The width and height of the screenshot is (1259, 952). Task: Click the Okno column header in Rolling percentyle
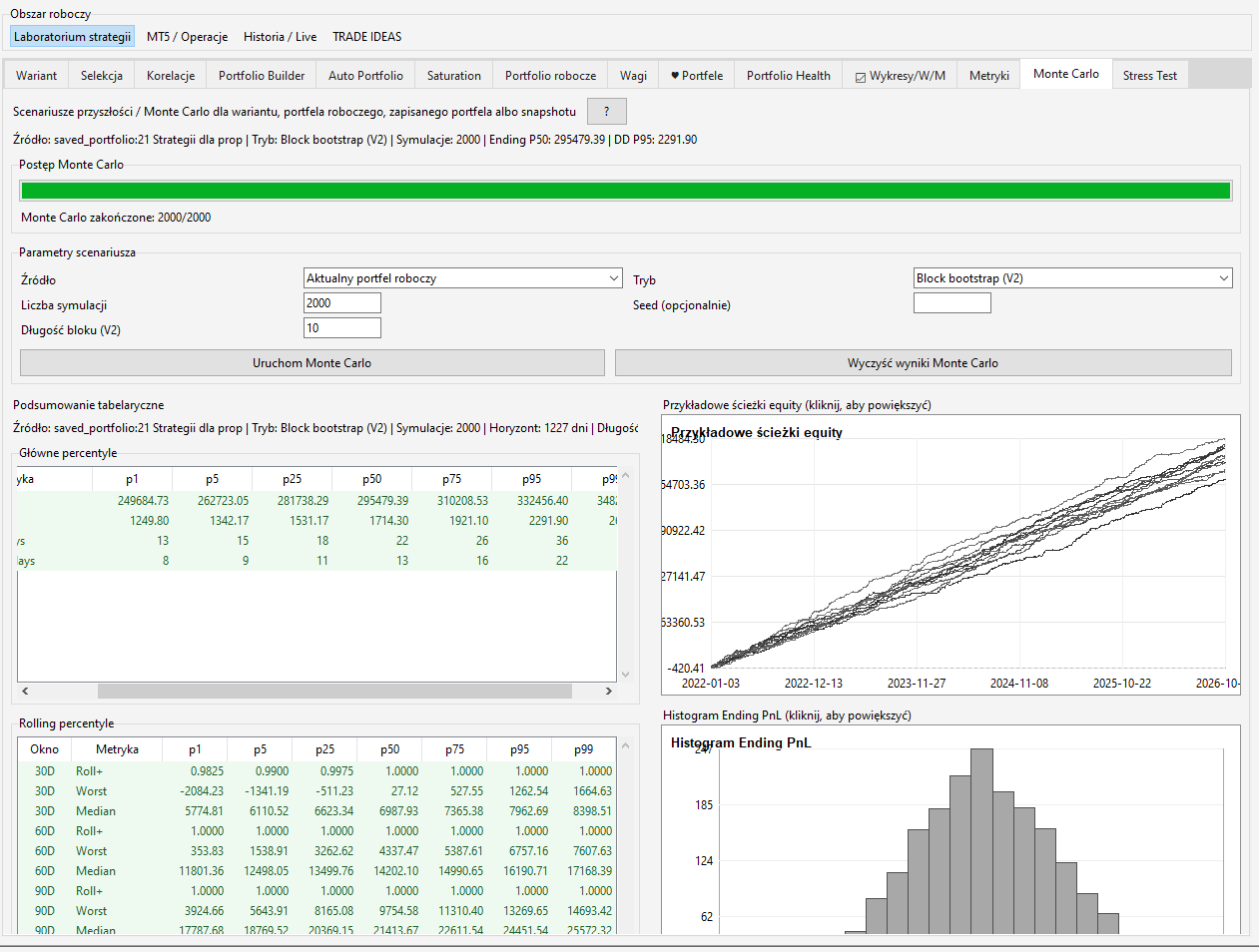pyautogui.click(x=45, y=749)
